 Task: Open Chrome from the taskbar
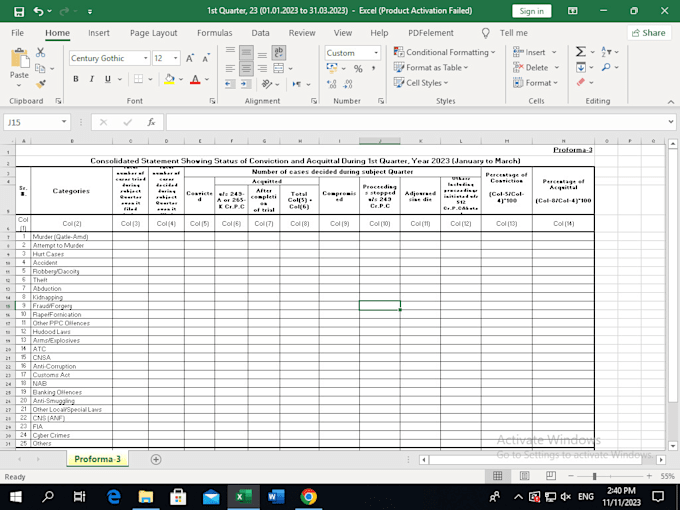click(308, 497)
